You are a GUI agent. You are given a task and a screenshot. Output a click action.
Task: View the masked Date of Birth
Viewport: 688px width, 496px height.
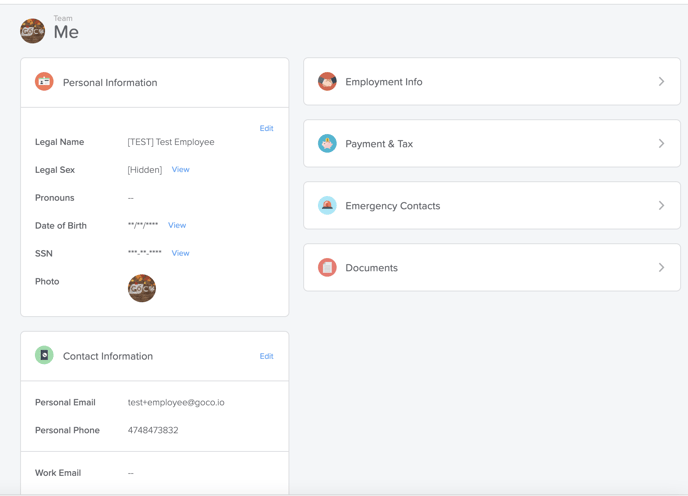click(x=177, y=225)
